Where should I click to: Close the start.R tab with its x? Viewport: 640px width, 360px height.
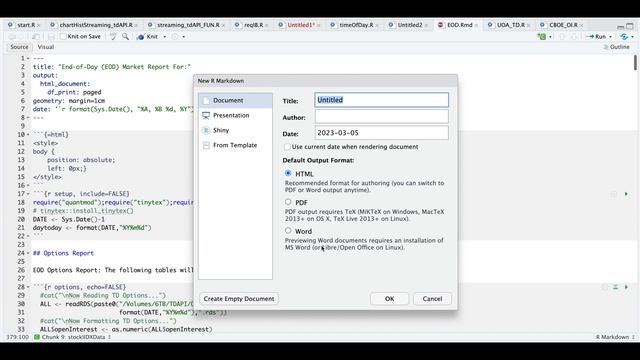click(39, 25)
